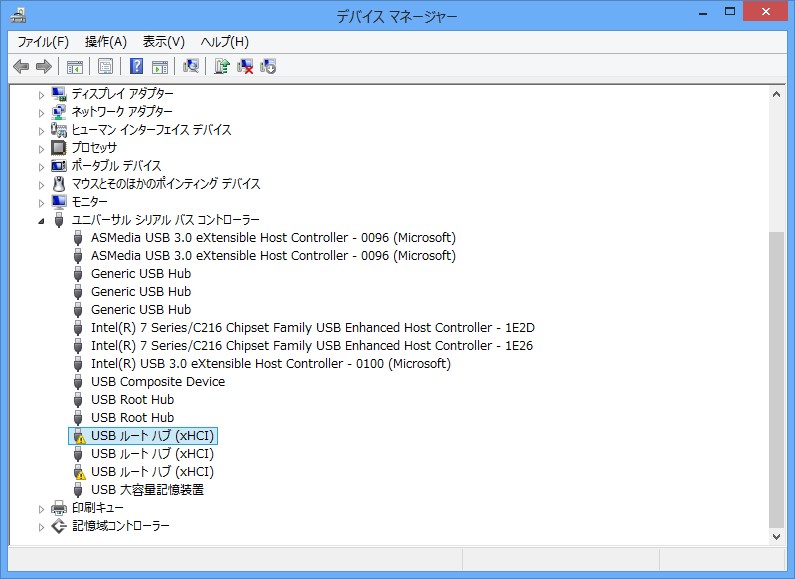Click the update driver software icon
This screenshot has width=795, height=579.
tap(222, 67)
